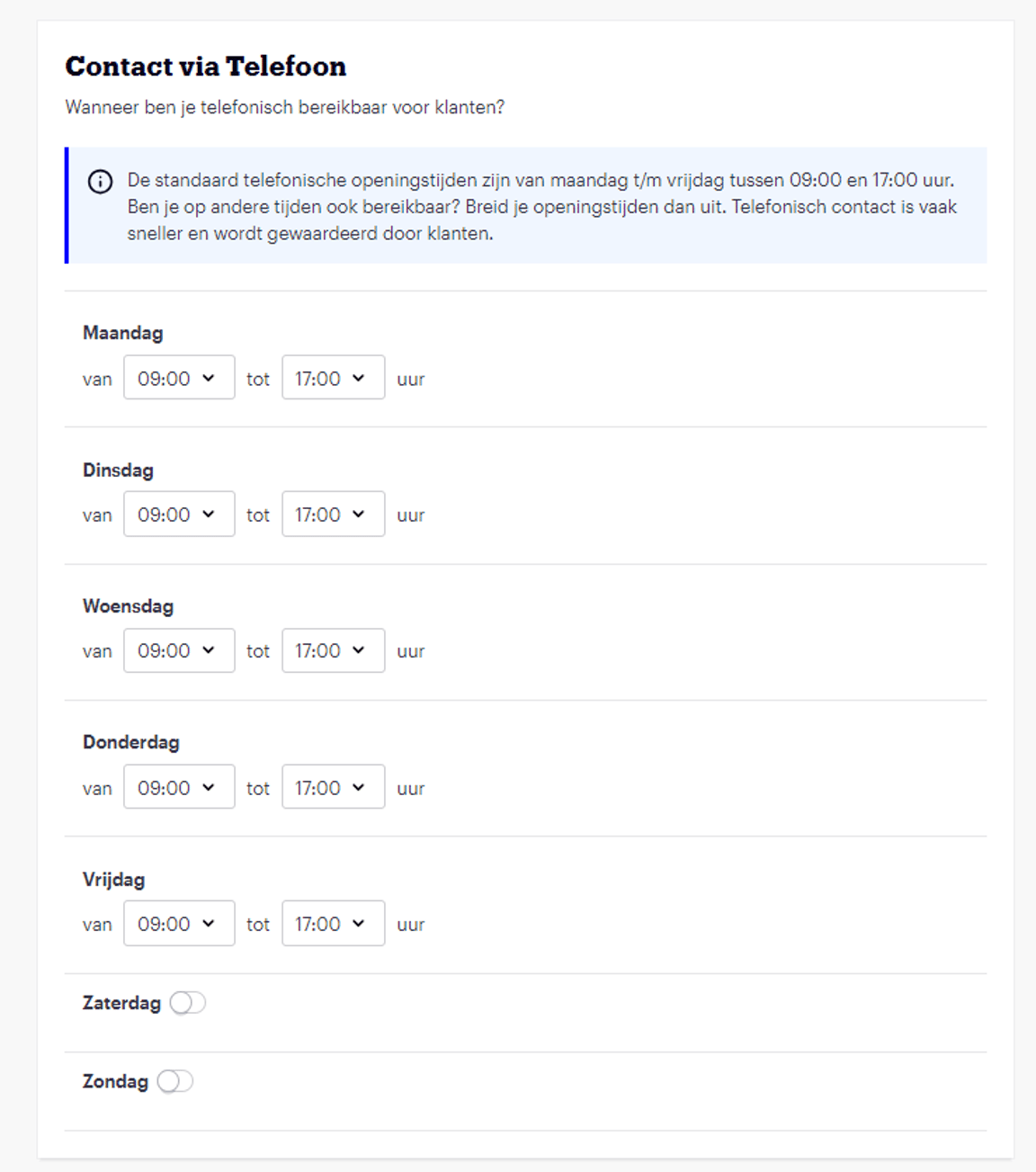Screen dimensions: 1036x1172
Task: Click the blue info notice text
Action: point(540,207)
